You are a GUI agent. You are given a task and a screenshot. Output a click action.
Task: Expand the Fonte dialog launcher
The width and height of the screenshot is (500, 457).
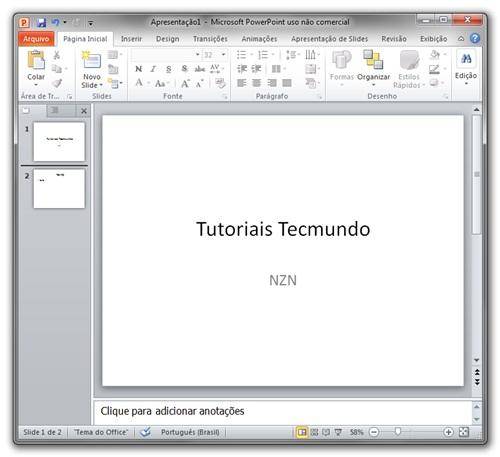point(225,97)
